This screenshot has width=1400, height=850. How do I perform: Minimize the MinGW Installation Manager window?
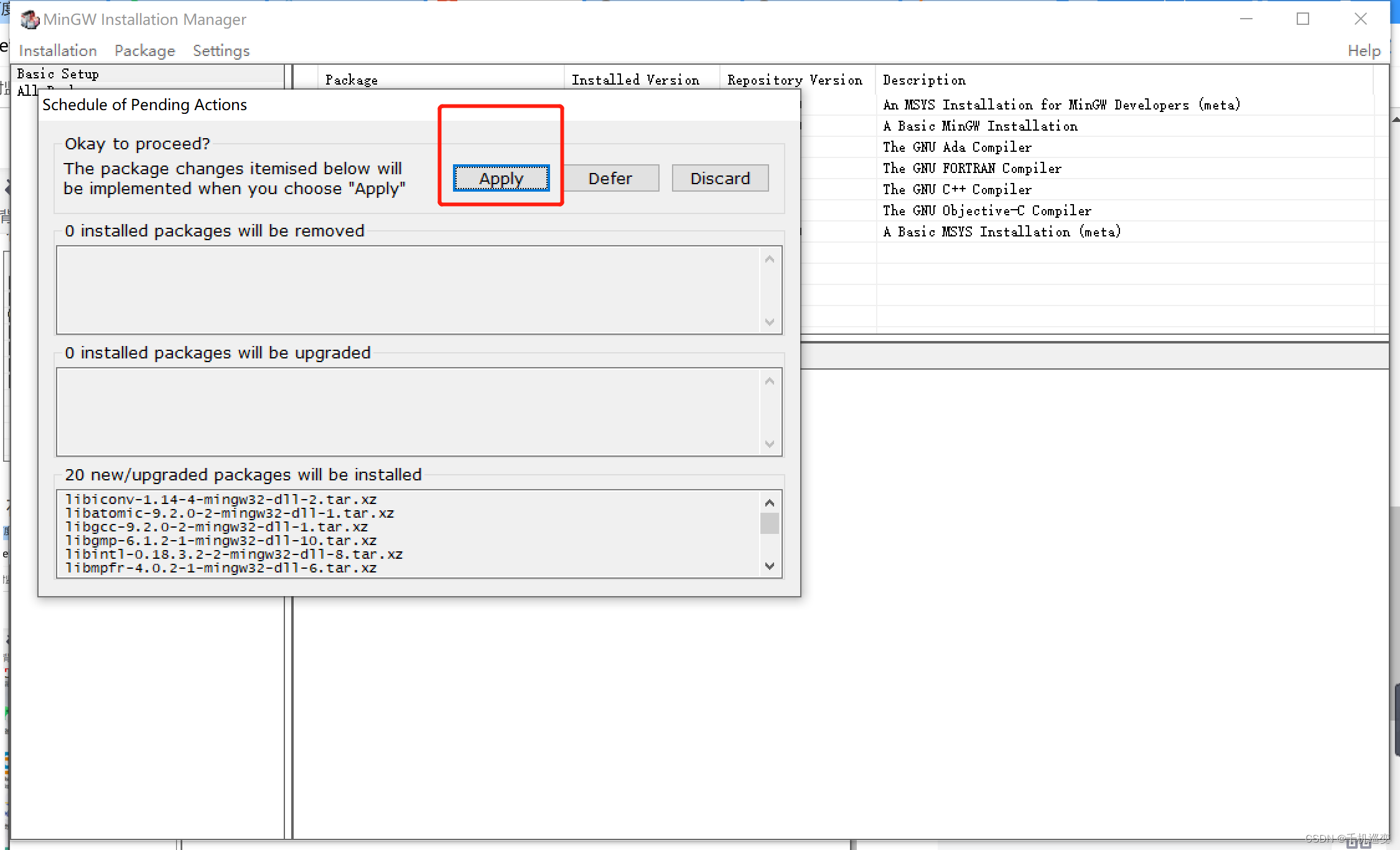tap(1246, 19)
